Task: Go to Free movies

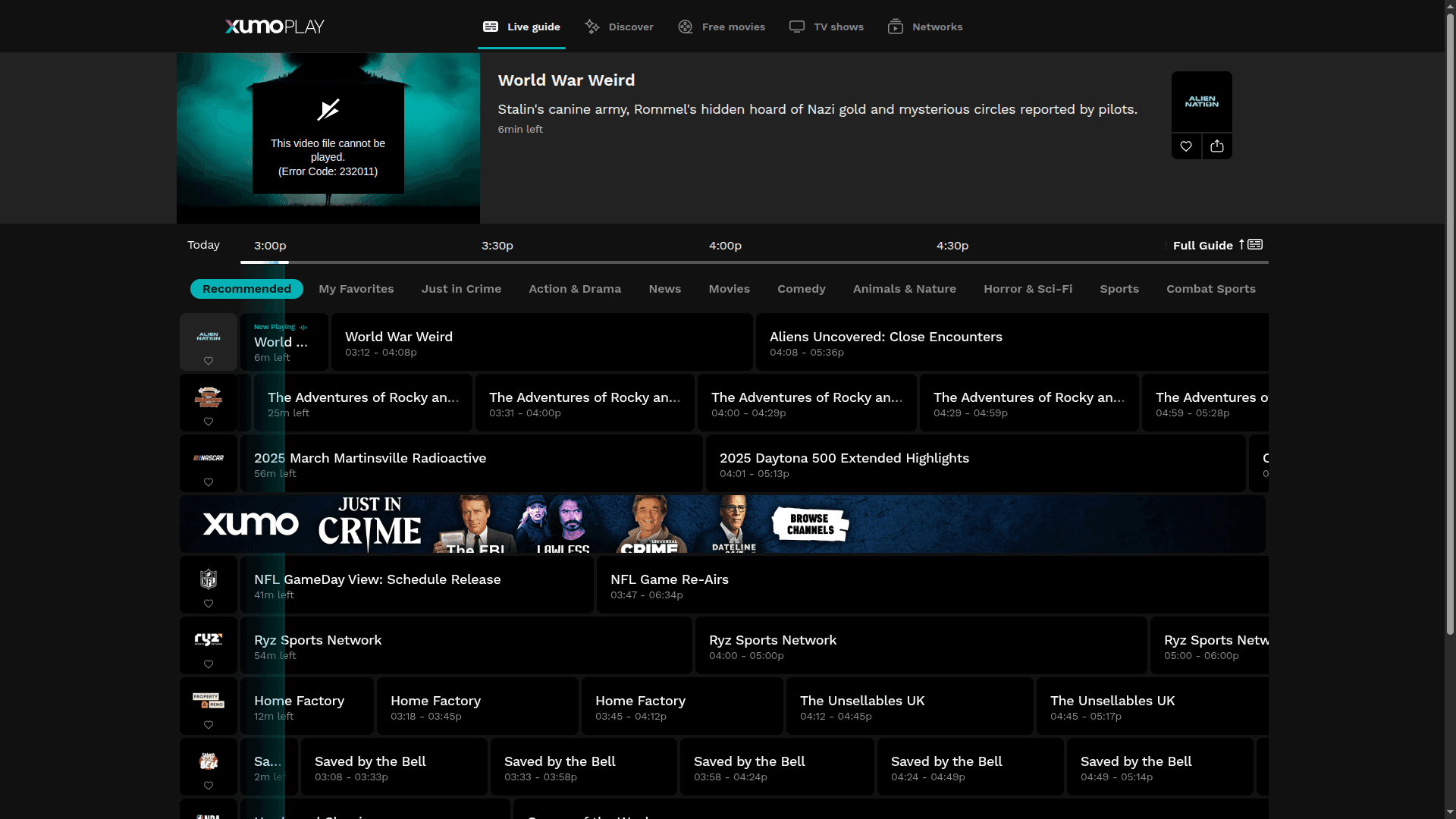Action: [x=722, y=27]
